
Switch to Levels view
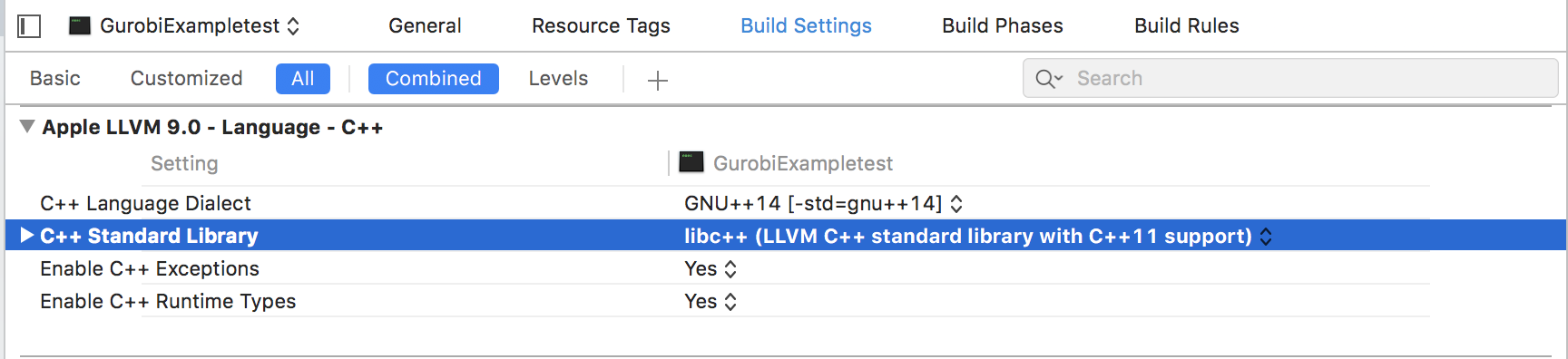(558, 79)
